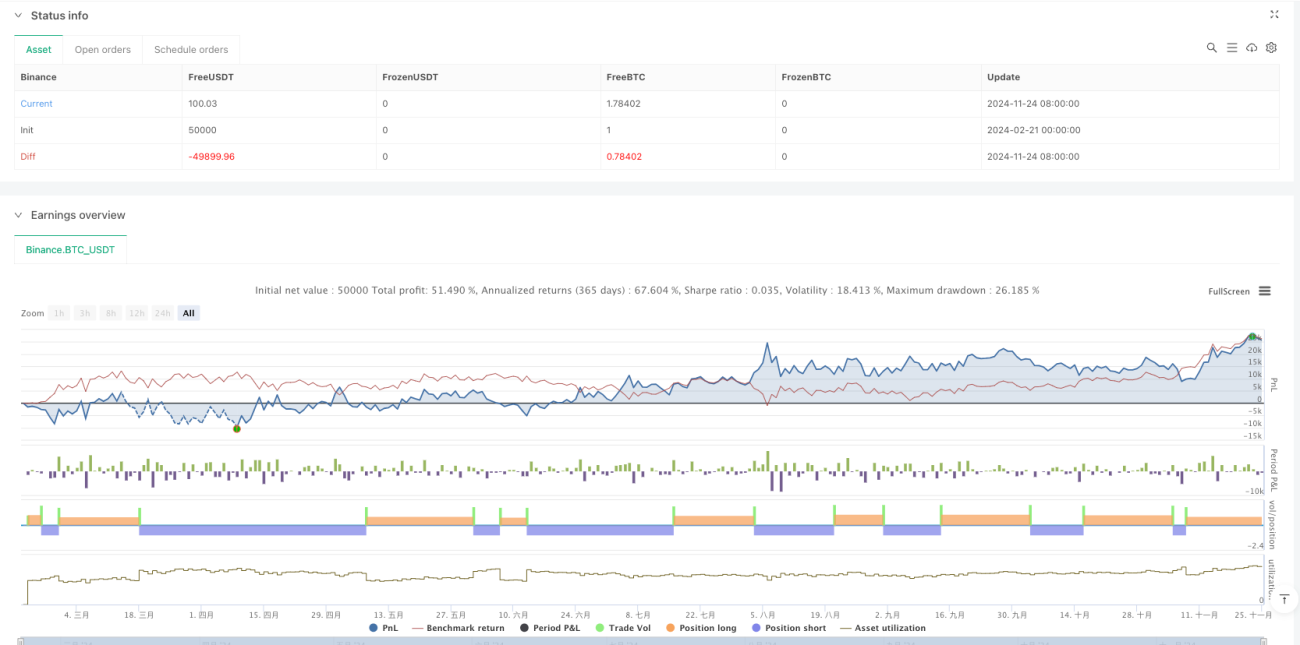Click the chart range navigator bar
This screenshot has height=645, width=1300.
[x=647, y=640]
